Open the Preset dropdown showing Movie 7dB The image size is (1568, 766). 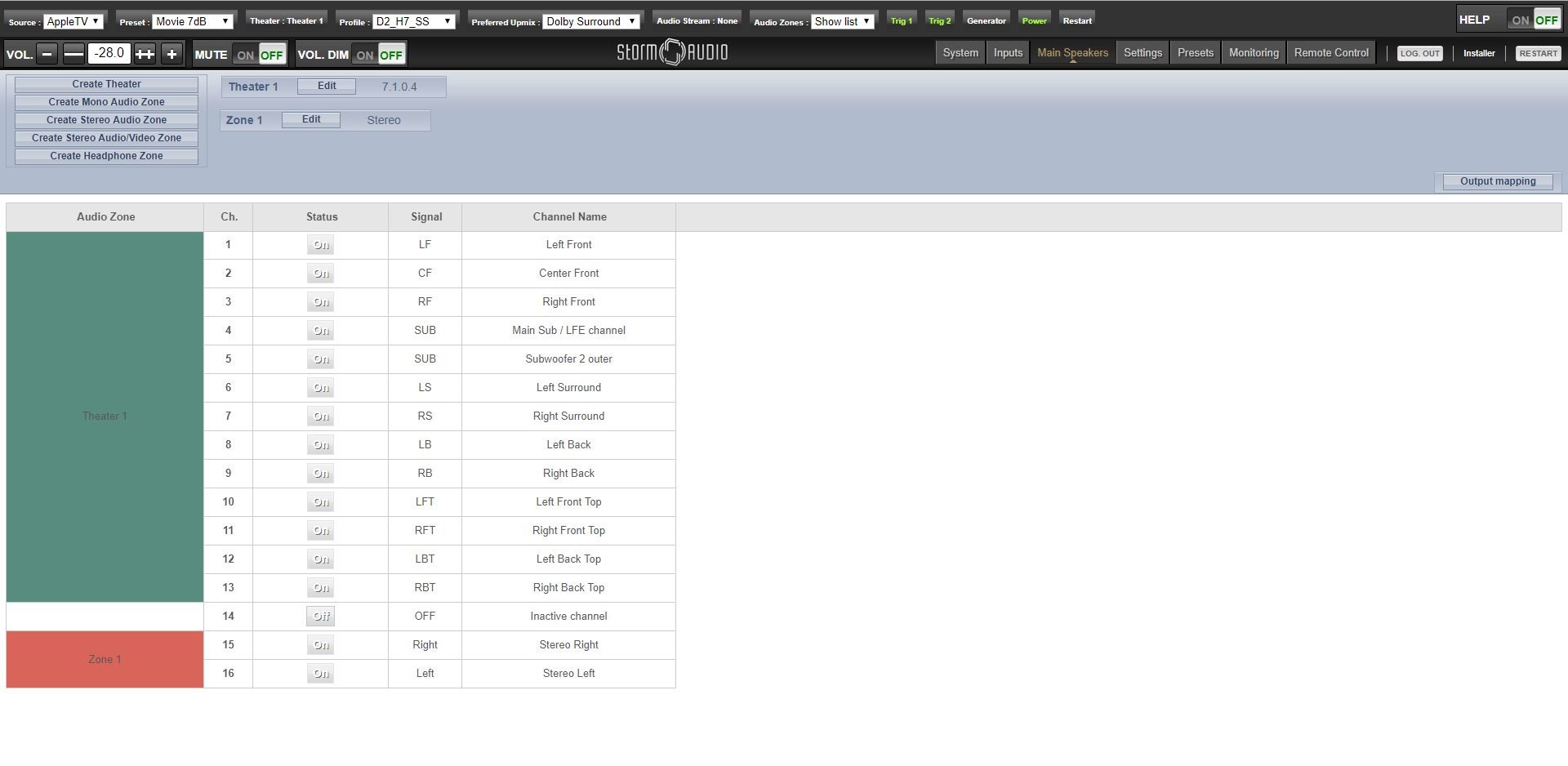coord(192,21)
